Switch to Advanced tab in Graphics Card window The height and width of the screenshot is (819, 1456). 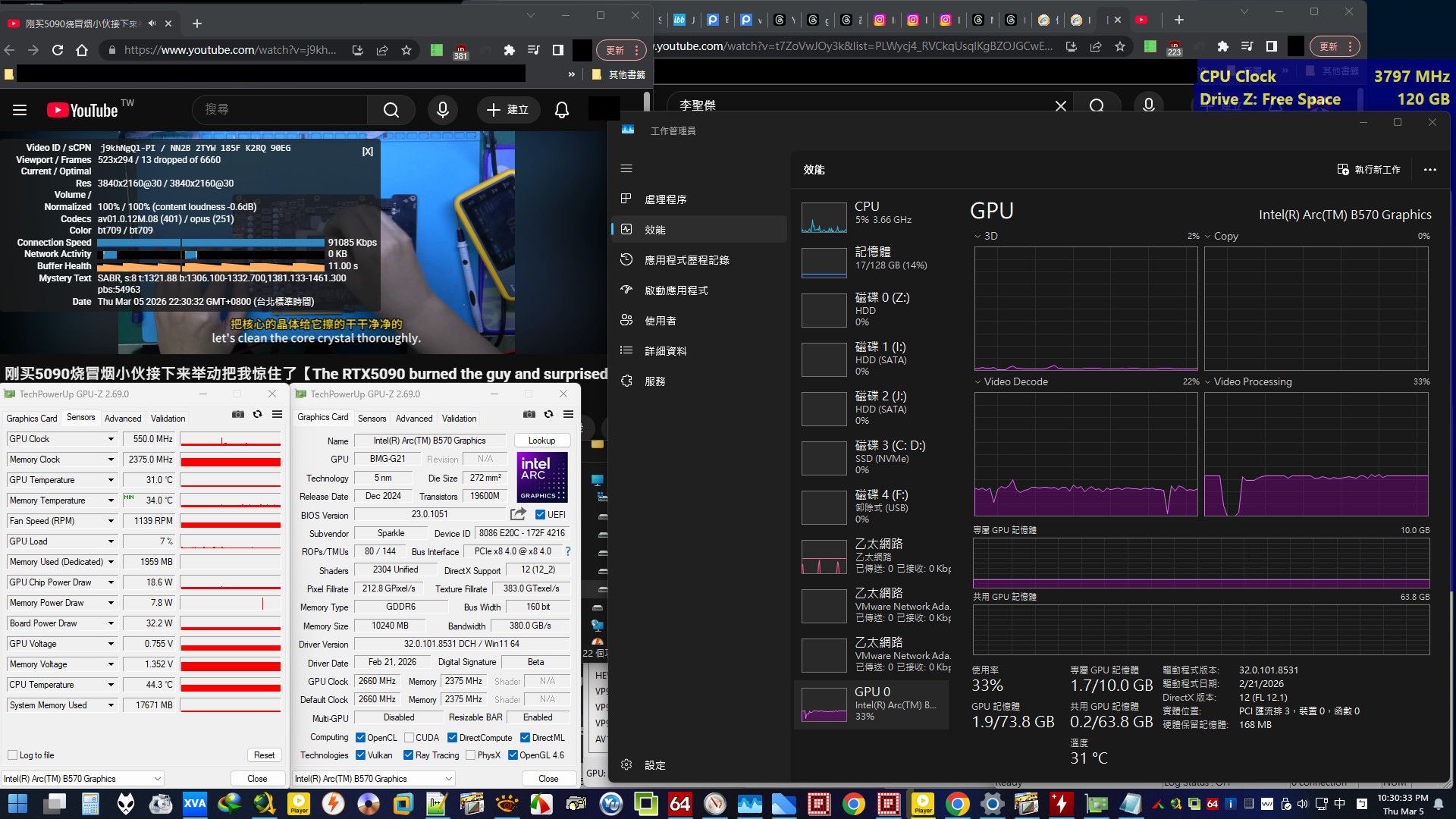[x=414, y=419]
